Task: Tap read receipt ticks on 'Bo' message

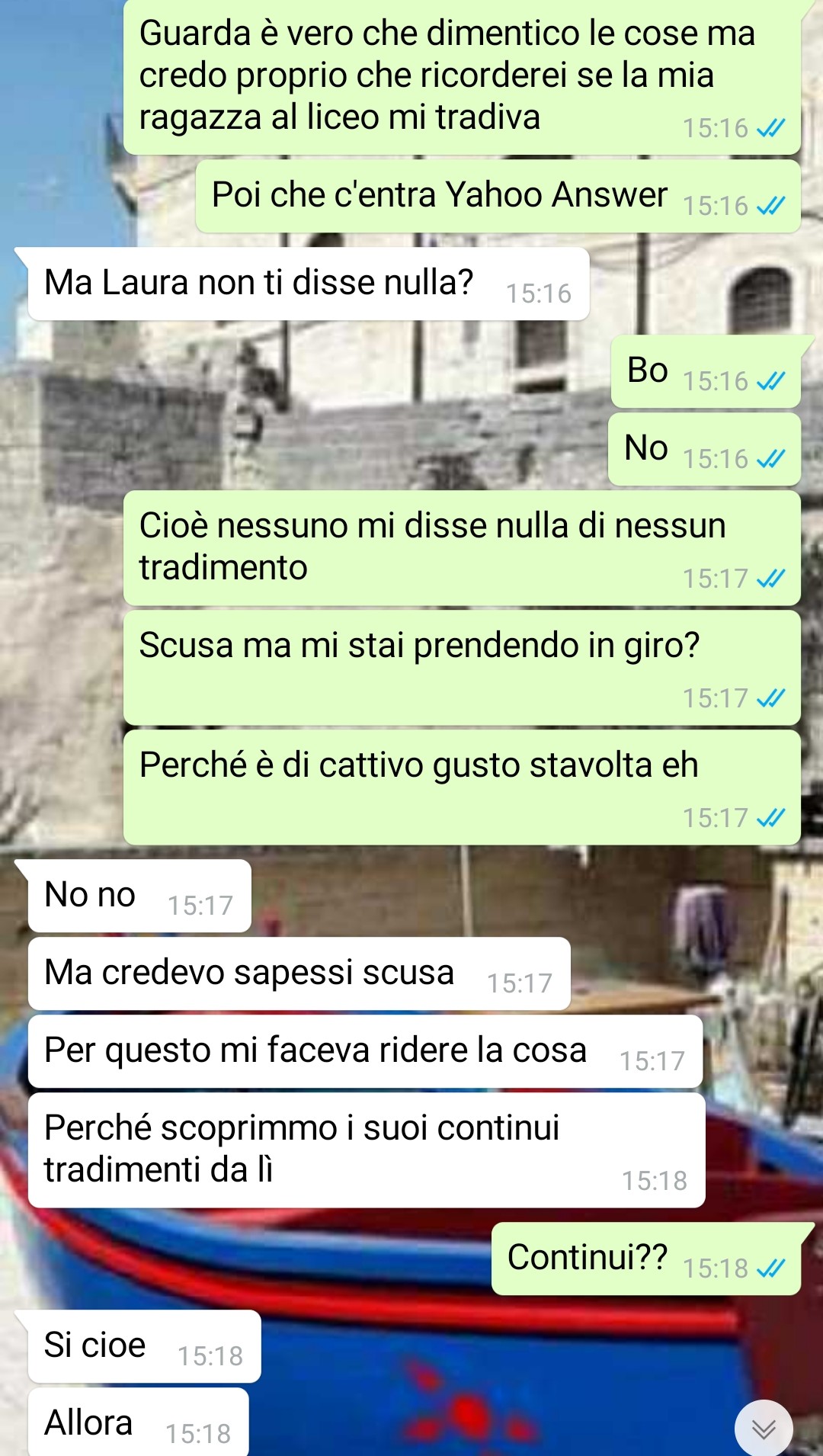Action: (x=770, y=380)
